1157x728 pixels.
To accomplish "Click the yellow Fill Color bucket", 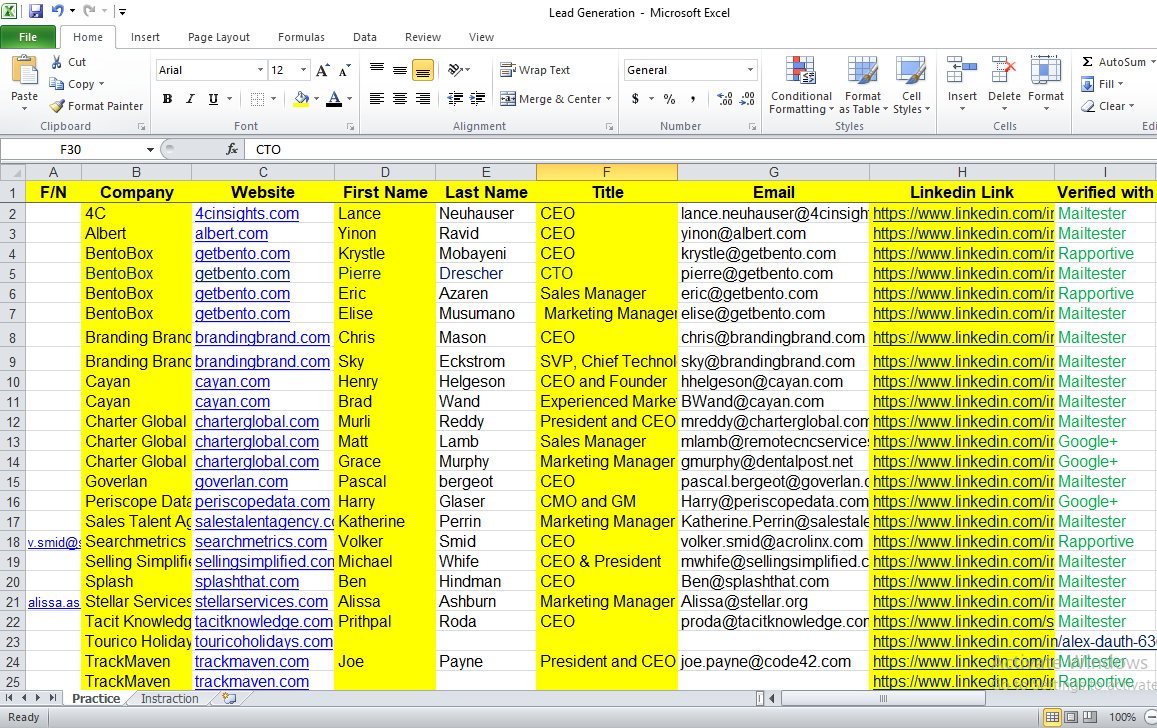I will [301, 99].
